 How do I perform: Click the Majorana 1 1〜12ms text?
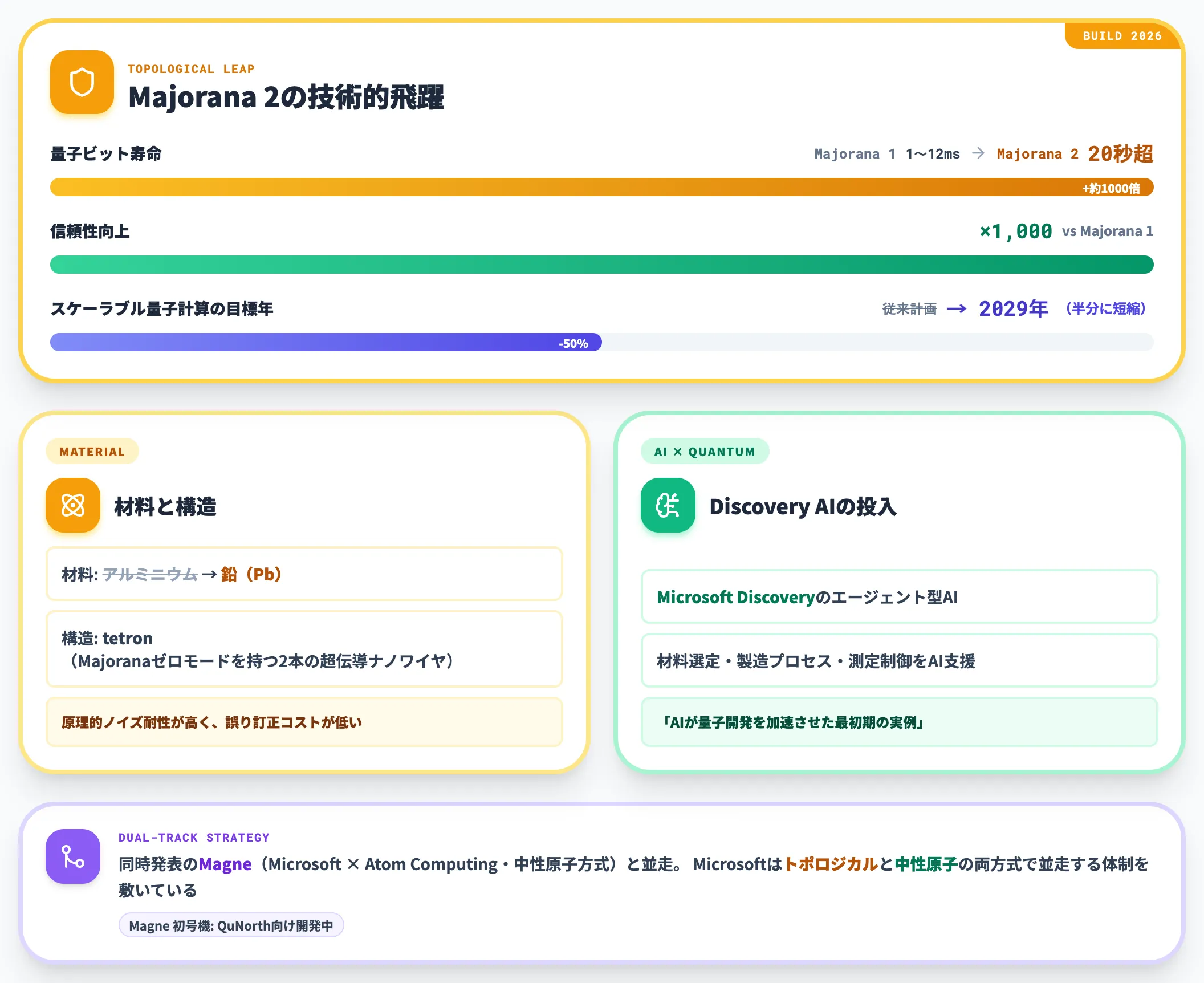tap(887, 154)
